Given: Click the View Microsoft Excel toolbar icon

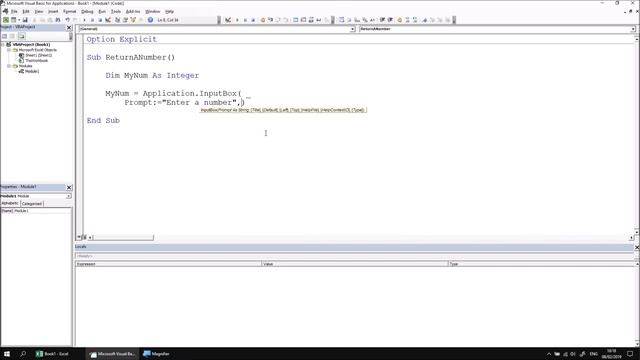Looking at the screenshot, I should [6, 20].
